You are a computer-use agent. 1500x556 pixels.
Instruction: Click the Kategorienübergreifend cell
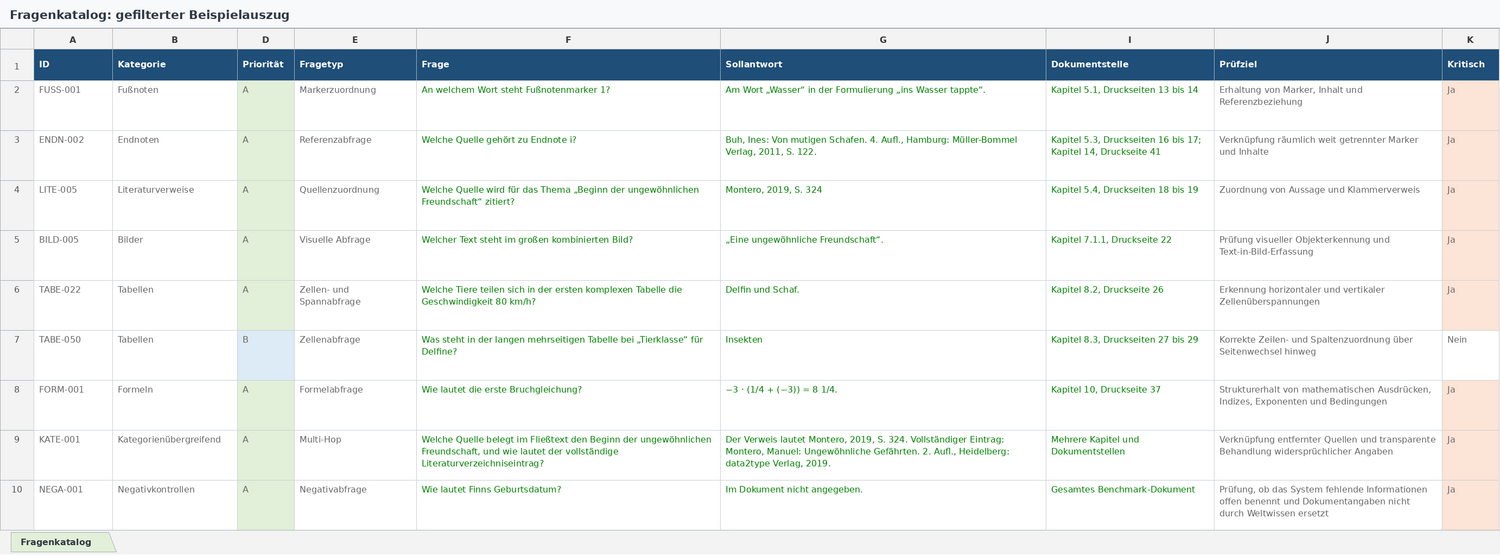pyautogui.click(x=175, y=456)
